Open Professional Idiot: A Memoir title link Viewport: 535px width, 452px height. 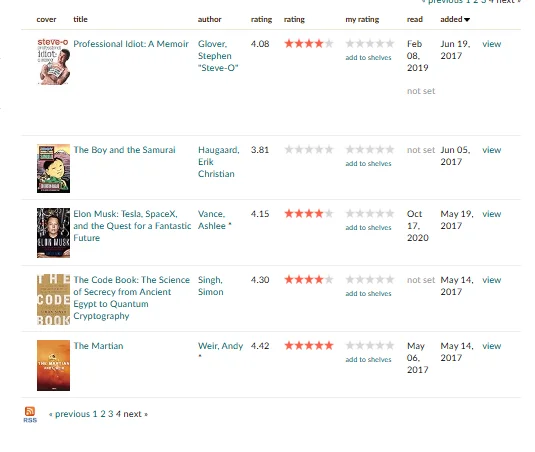click(x=131, y=44)
